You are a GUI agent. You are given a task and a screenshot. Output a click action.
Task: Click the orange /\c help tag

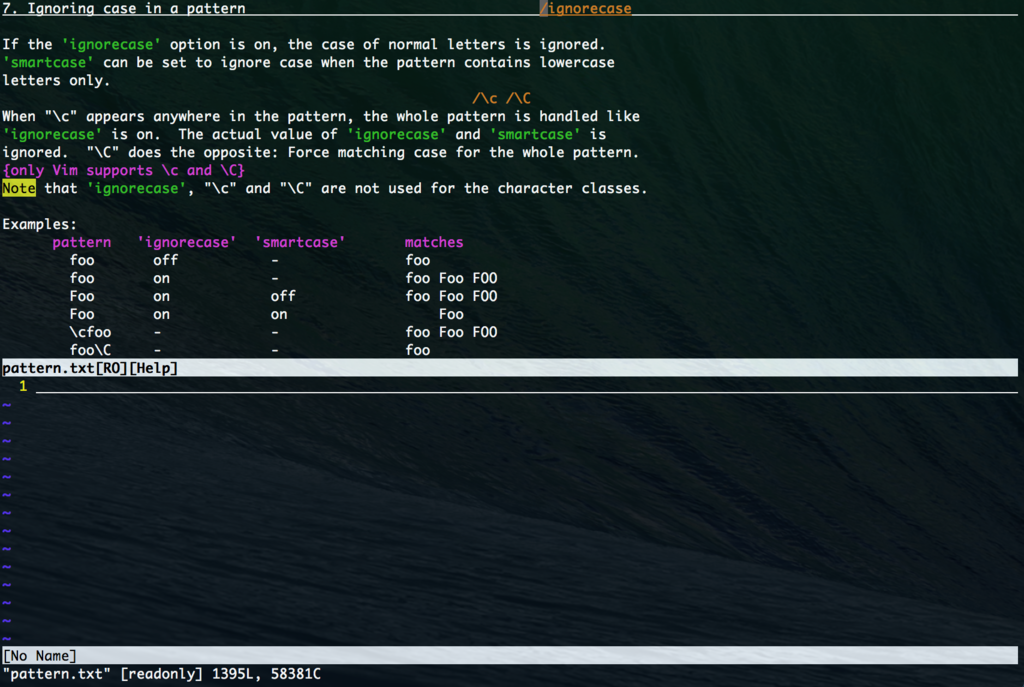point(485,99)
